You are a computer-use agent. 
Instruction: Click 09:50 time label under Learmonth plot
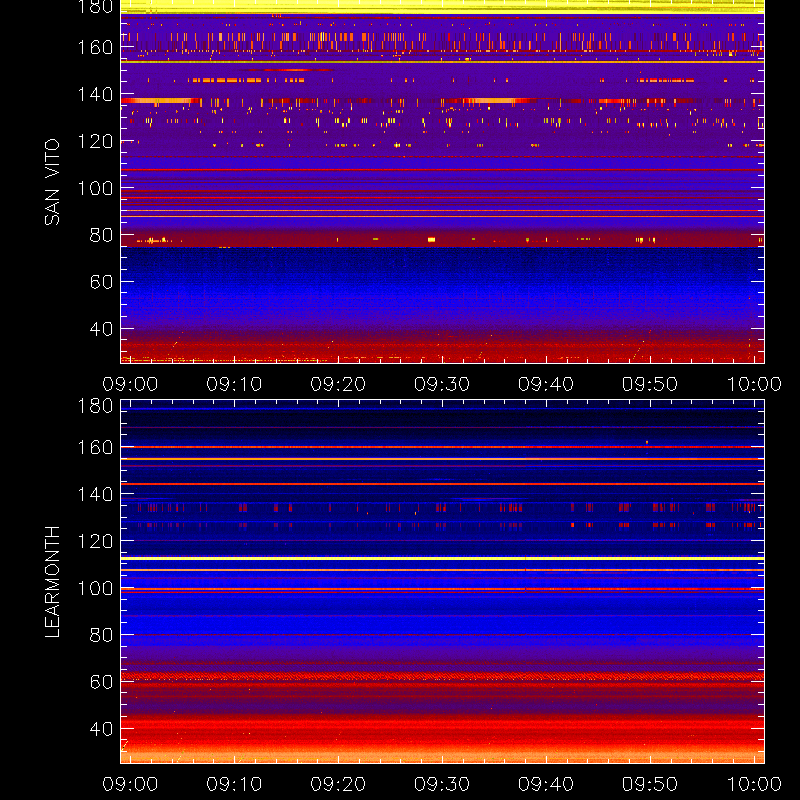650,784
